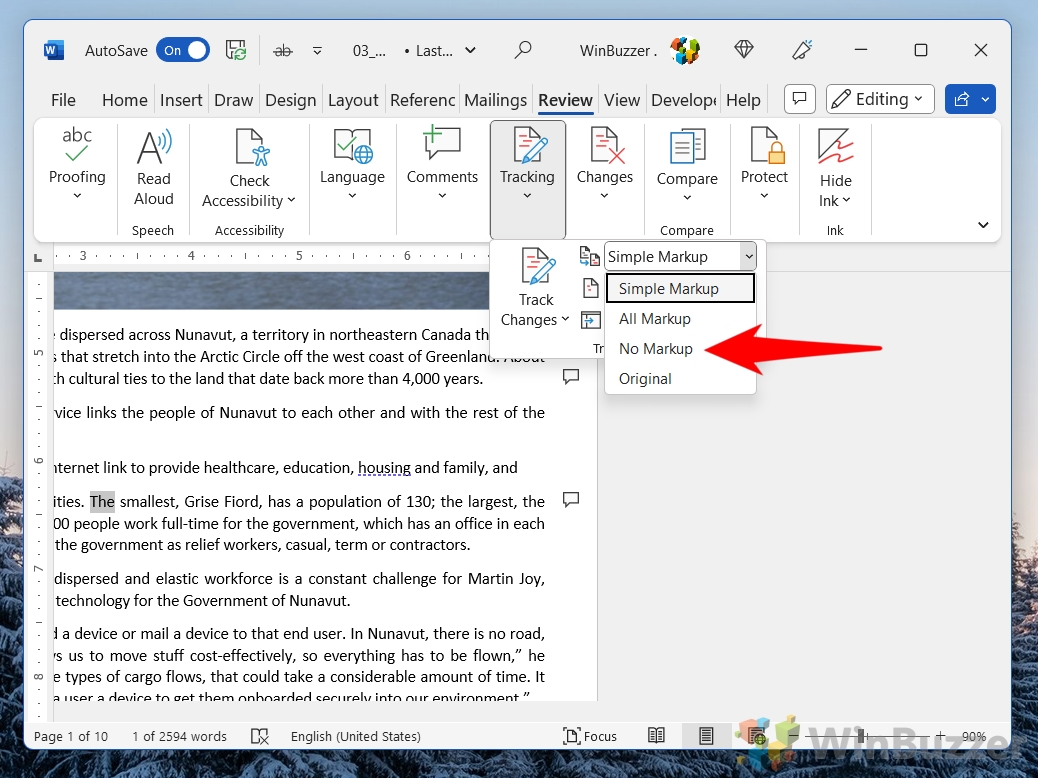Open the diamond premium icon
1038x778 pixels.
tap(743, 50)
